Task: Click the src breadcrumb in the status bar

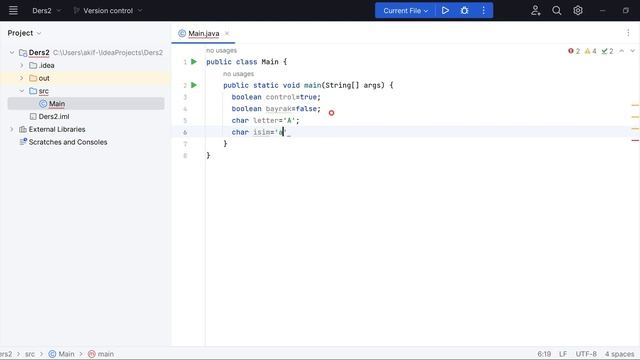Action: (x=30, y=354)
